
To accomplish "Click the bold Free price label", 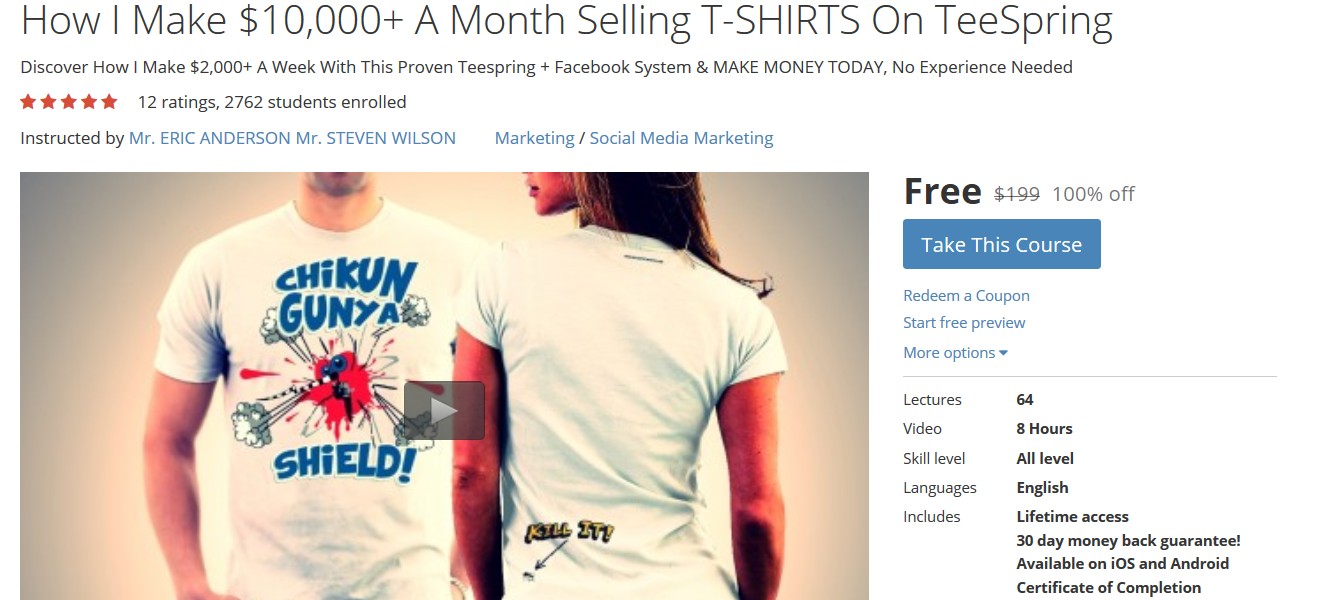I will tap(942, 191).
